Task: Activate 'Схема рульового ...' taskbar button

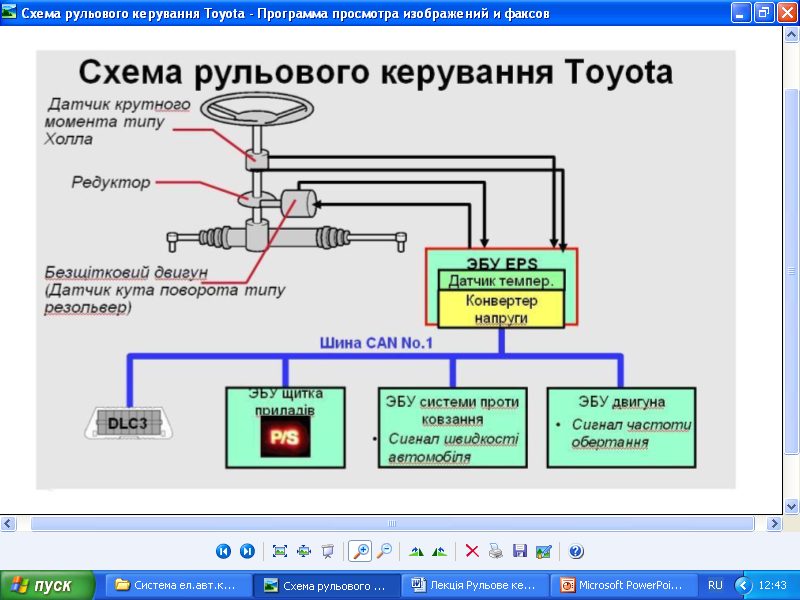Action: click(x=327, y=585)
